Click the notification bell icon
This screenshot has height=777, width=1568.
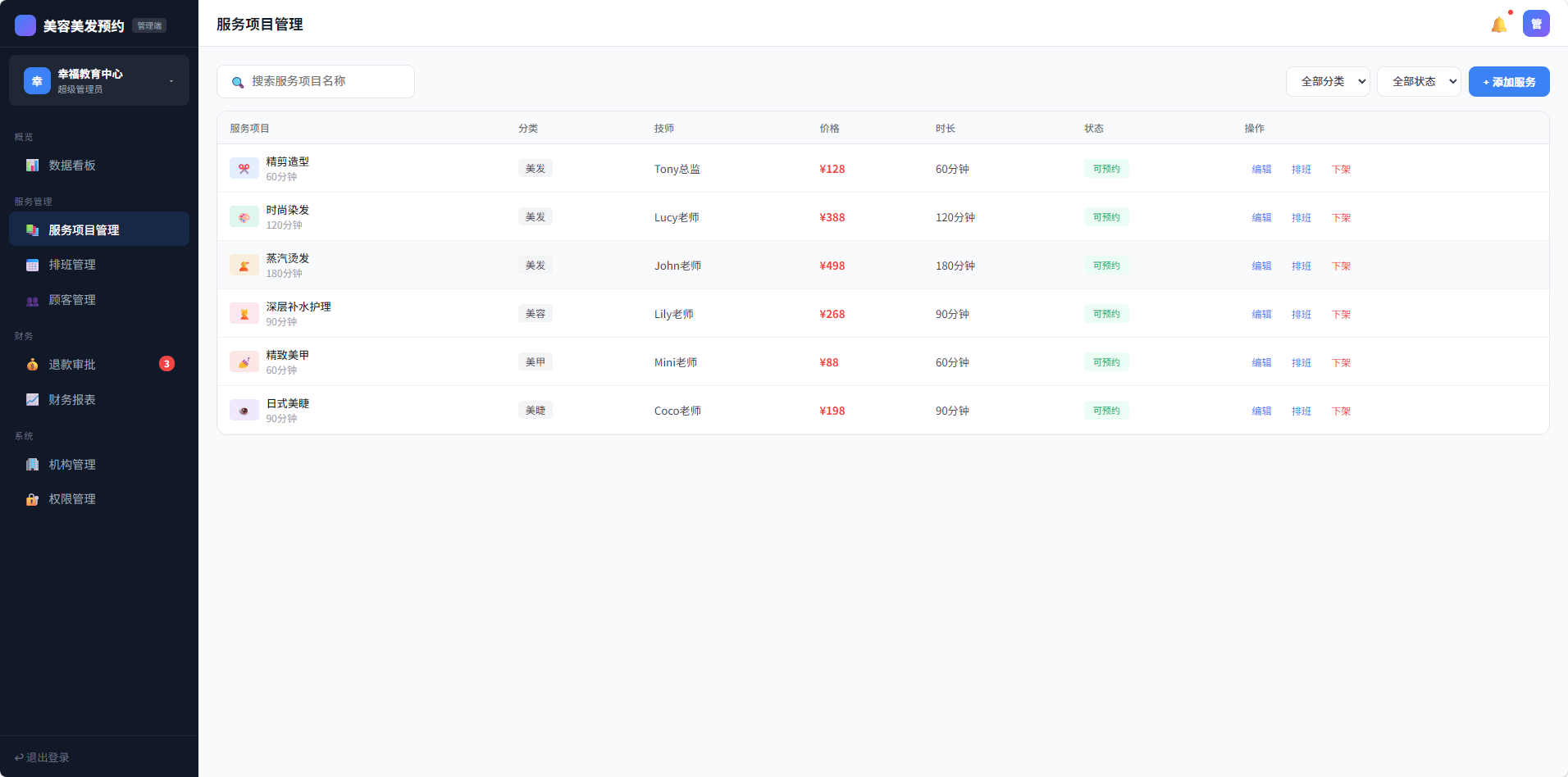tap(1498, 25)
